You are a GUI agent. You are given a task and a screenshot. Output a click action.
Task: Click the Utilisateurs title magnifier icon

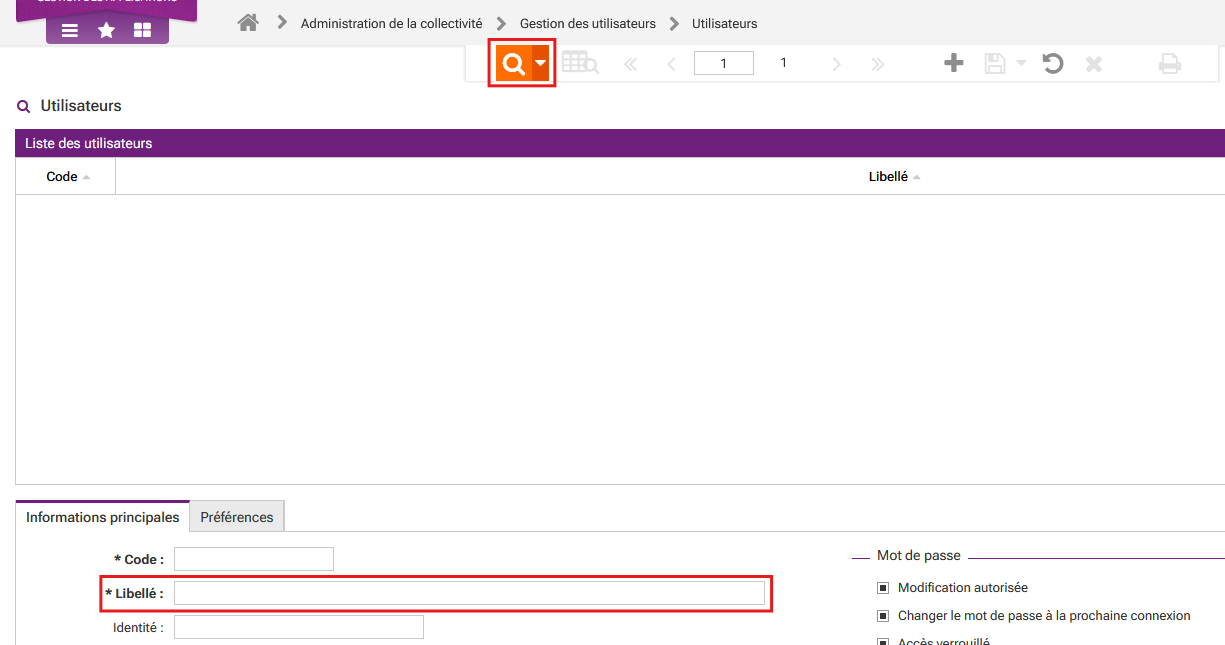24,106
